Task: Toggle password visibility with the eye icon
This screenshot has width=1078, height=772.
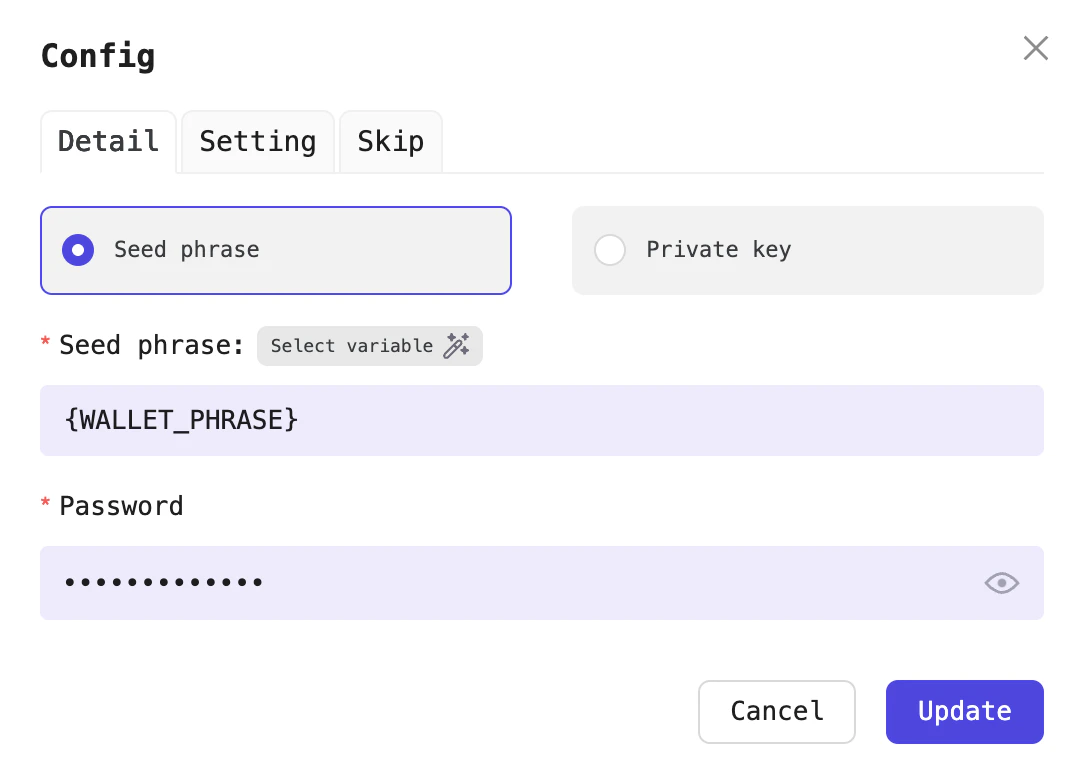Action: pyautogui.click(x=1001, y=583)
